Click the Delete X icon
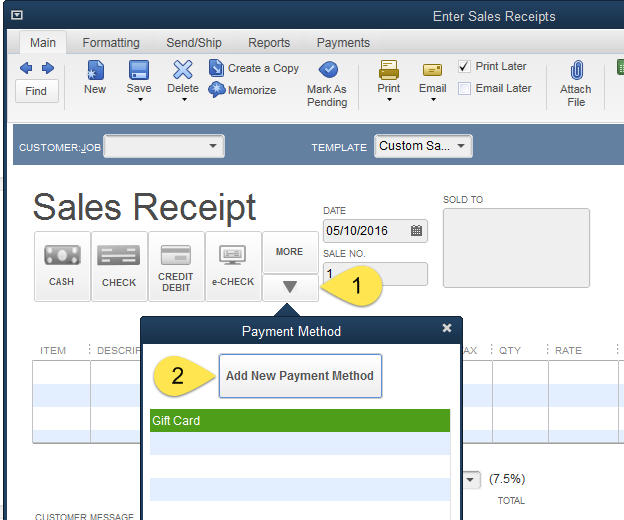Image resolution: width=624 pixels, height=520 pixels. 183,70
